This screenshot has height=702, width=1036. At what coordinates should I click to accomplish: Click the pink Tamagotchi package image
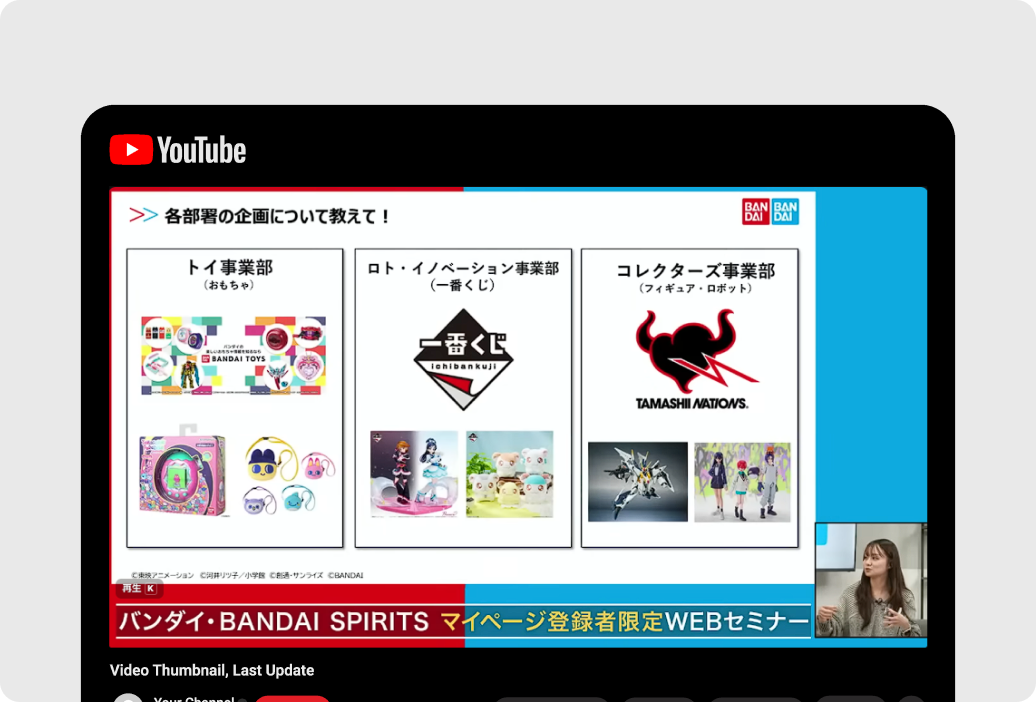click(x=182, y=473)
